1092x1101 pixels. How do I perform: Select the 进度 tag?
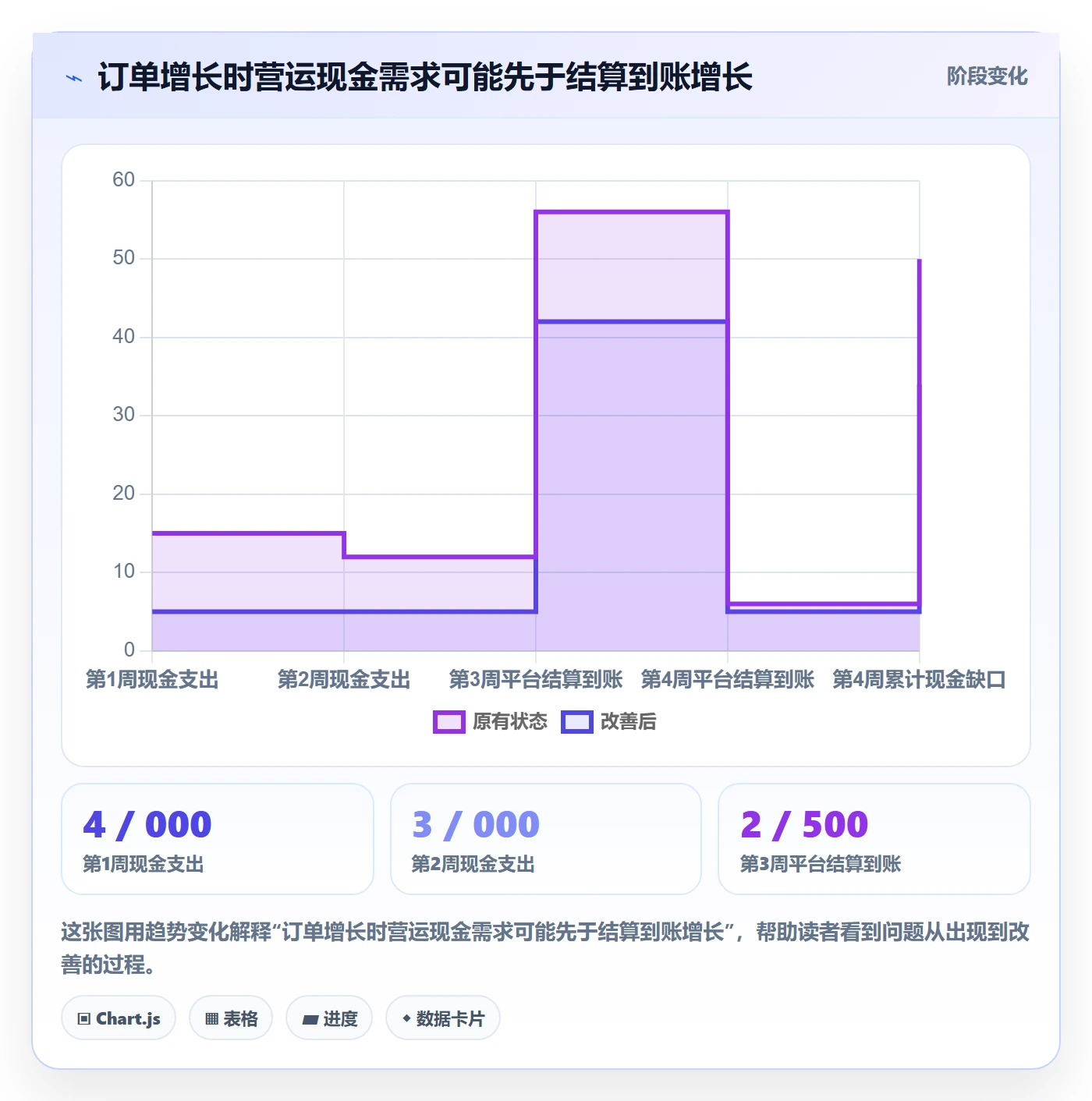click(x=329, y=1018)
